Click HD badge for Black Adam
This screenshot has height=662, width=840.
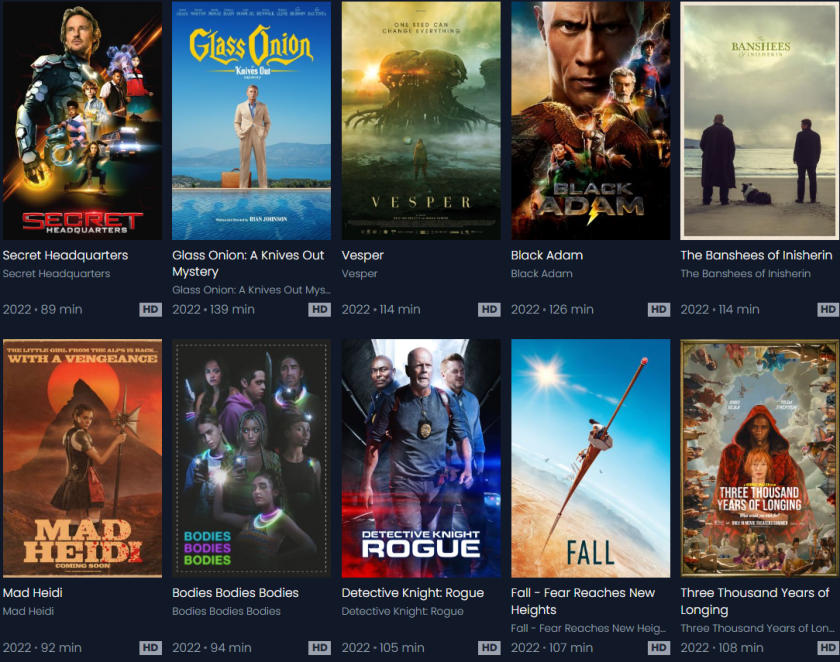coord(659,310)
